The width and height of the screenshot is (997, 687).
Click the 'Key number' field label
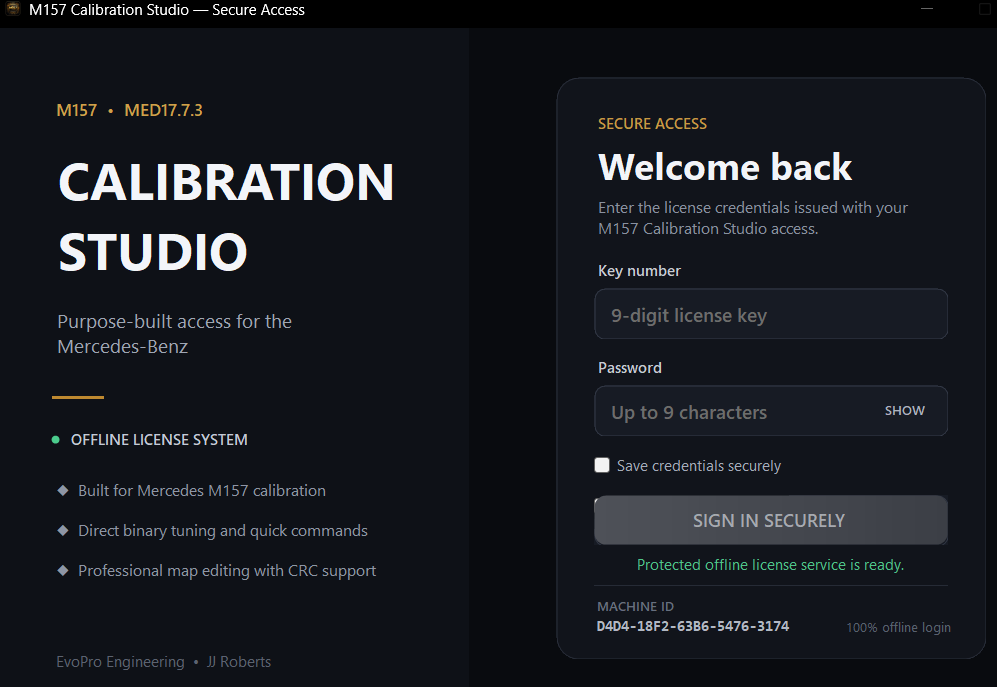pyautogui.click(x=639, y=271)
